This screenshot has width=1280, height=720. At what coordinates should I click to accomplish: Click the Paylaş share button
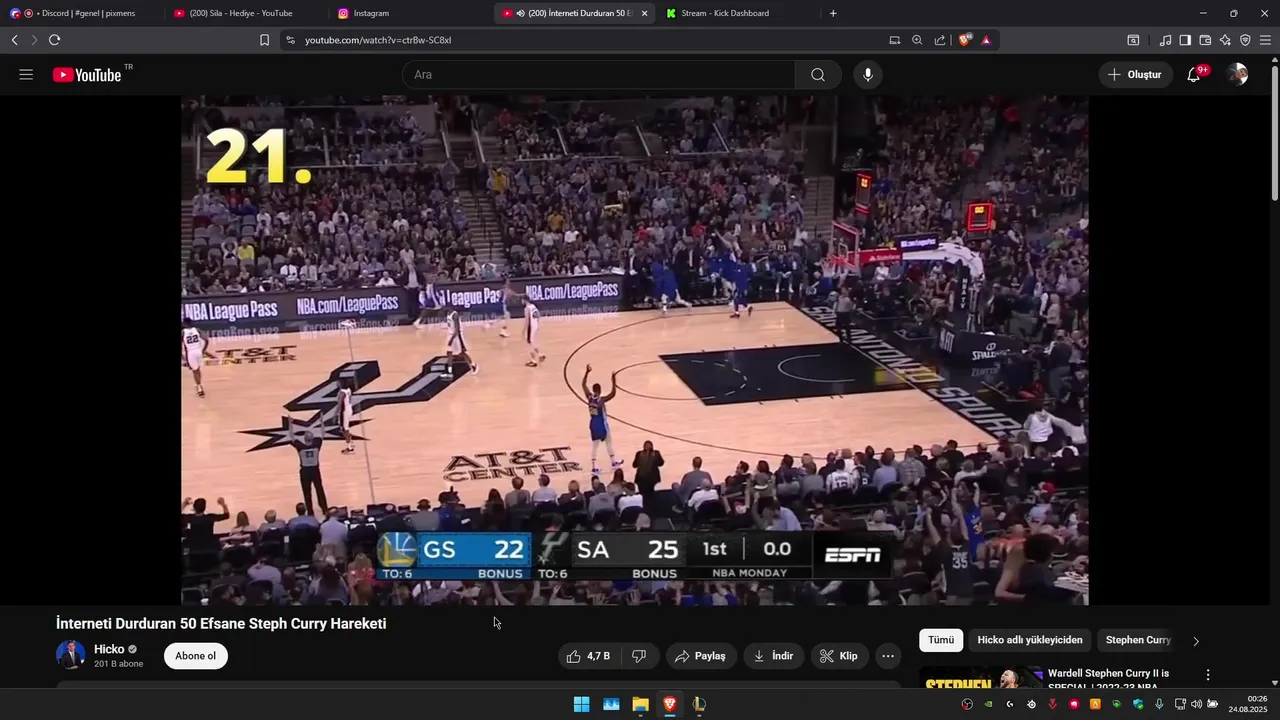701,656
